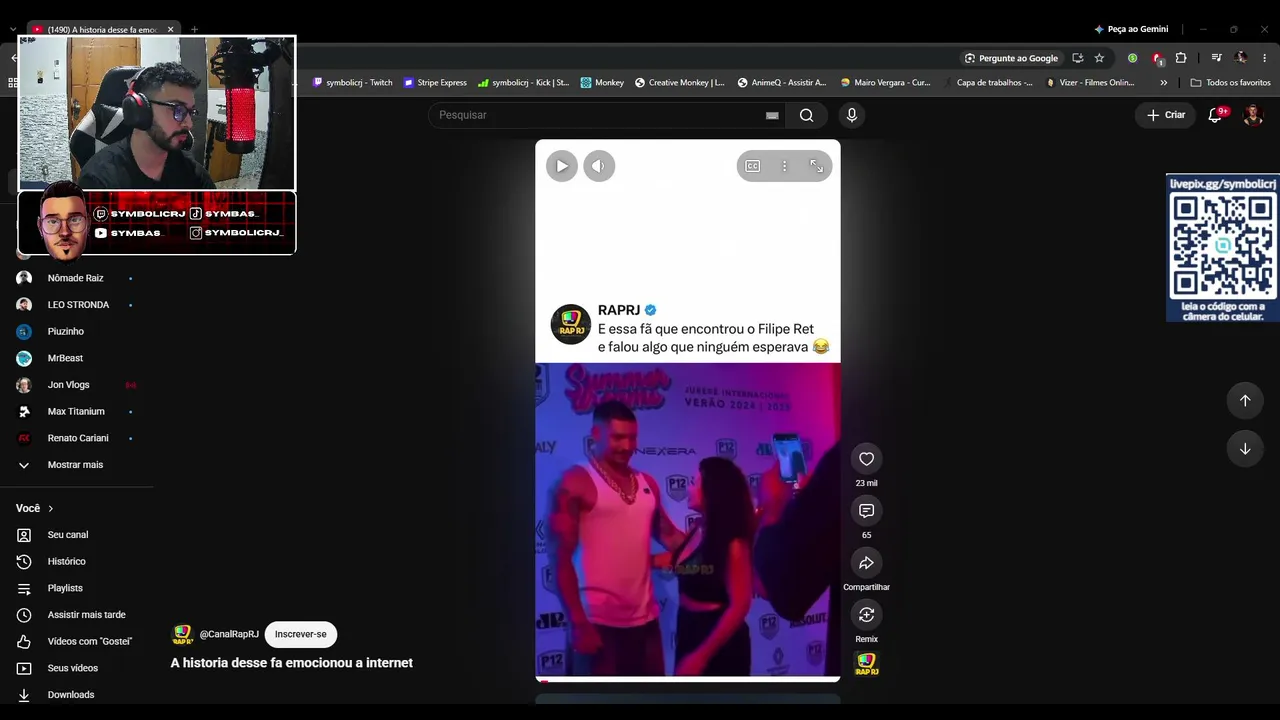The image size is (1280, 720).
Task: Start voice search with microphone
Action: [852, 115]
